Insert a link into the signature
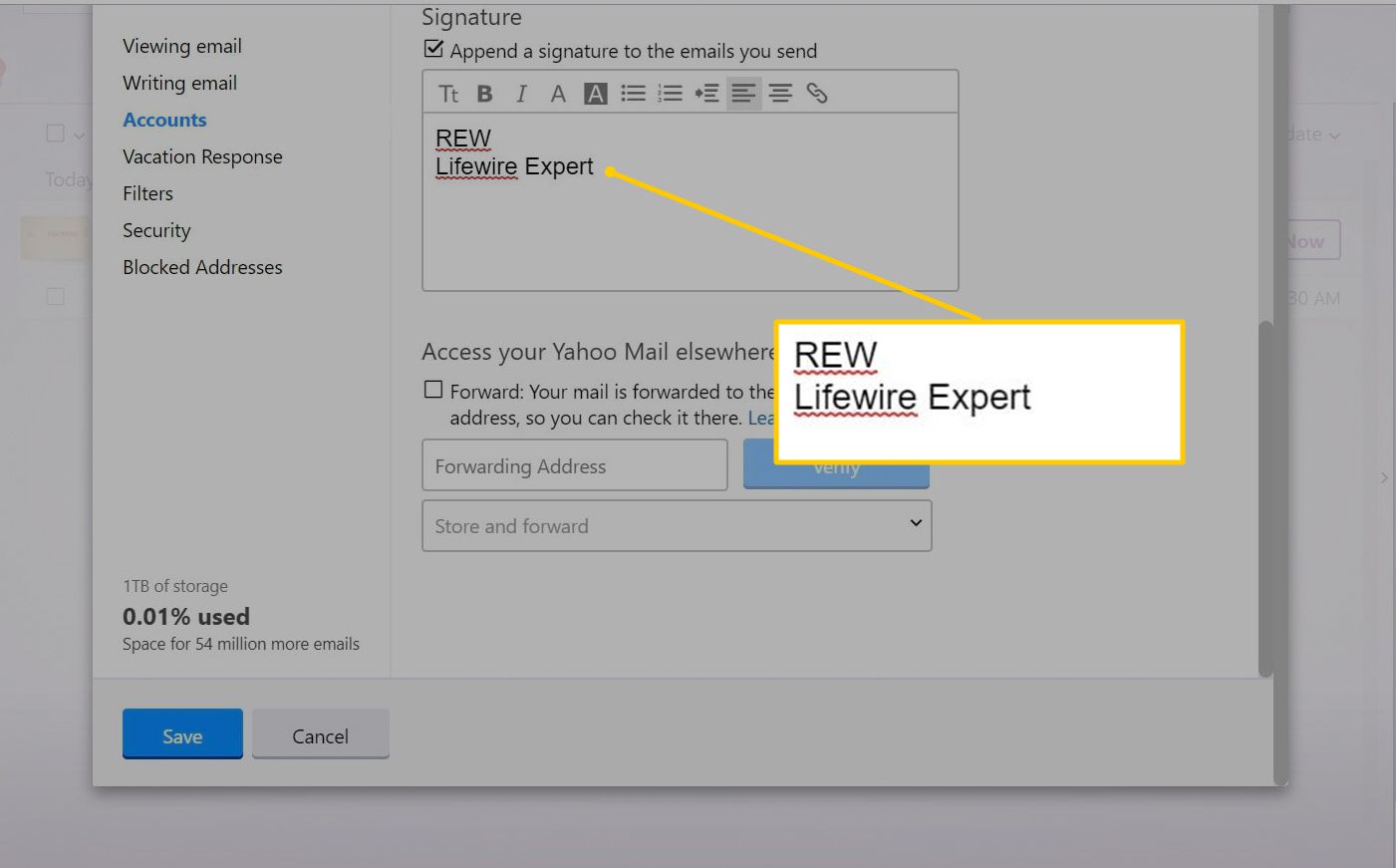1396x868 pixels. pos(817,94)
